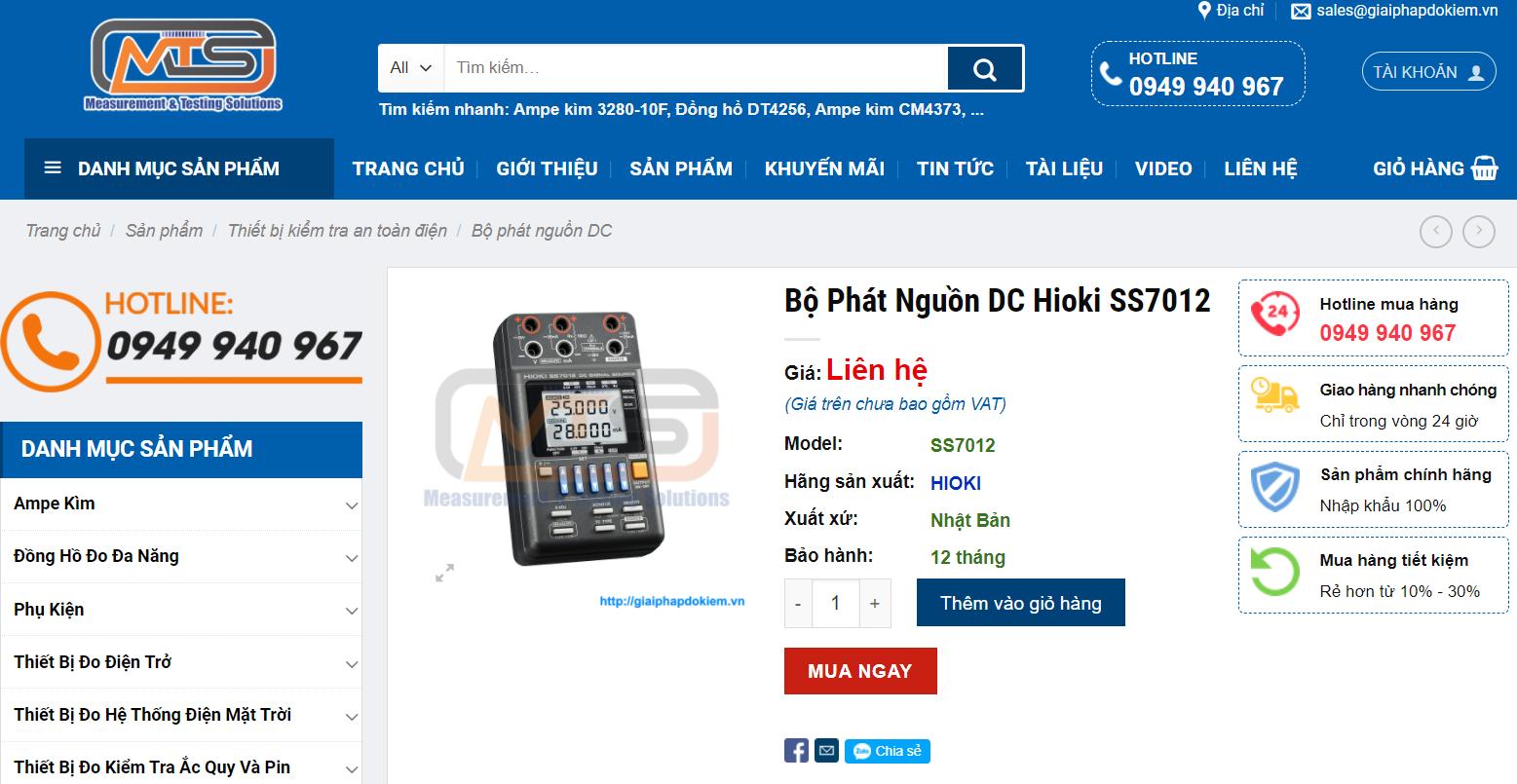Share product by email envelope icon
This screenshot has height=784, width=1517.
click(826, 751)
